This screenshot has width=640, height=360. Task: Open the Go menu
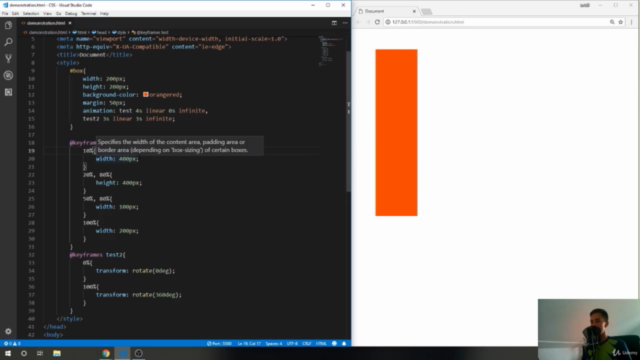click(58, 13)
